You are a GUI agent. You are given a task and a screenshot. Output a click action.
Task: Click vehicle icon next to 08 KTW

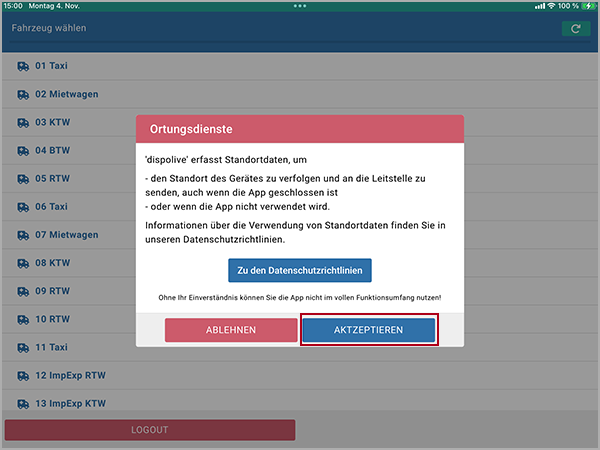[23, 263]
